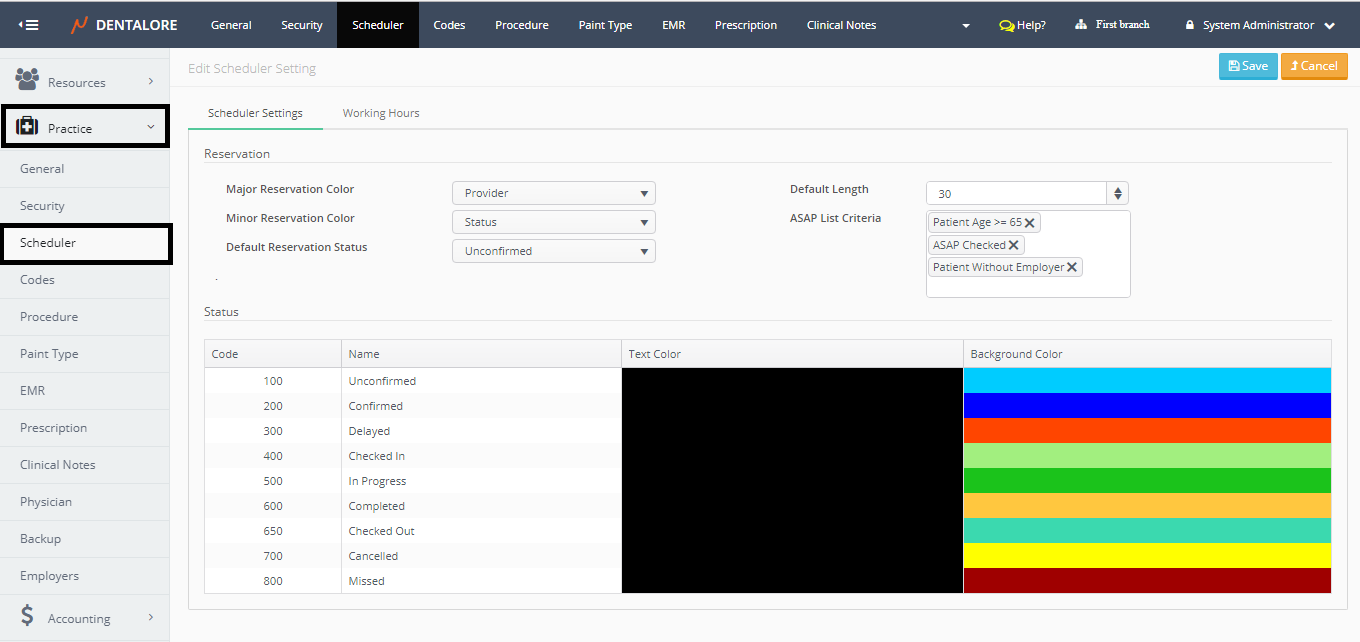Click the Default Length stepper arrows
Viewport: 1360px width, 642px height.
point(1118,193)
